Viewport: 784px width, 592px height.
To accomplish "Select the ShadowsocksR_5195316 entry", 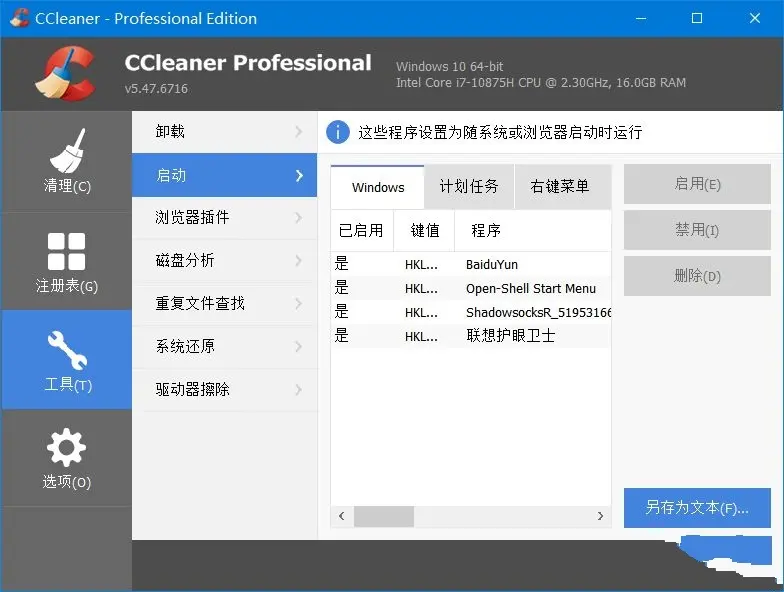I will click(x=471, y=312).
